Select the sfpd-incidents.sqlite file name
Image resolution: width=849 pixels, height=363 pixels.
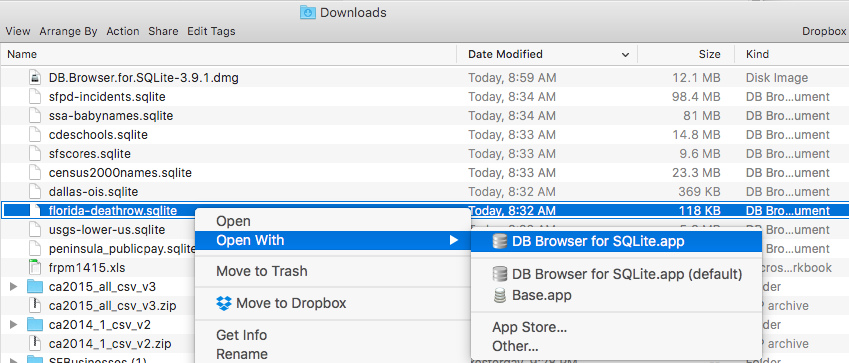pyautogui.click(x=107, y=97)
